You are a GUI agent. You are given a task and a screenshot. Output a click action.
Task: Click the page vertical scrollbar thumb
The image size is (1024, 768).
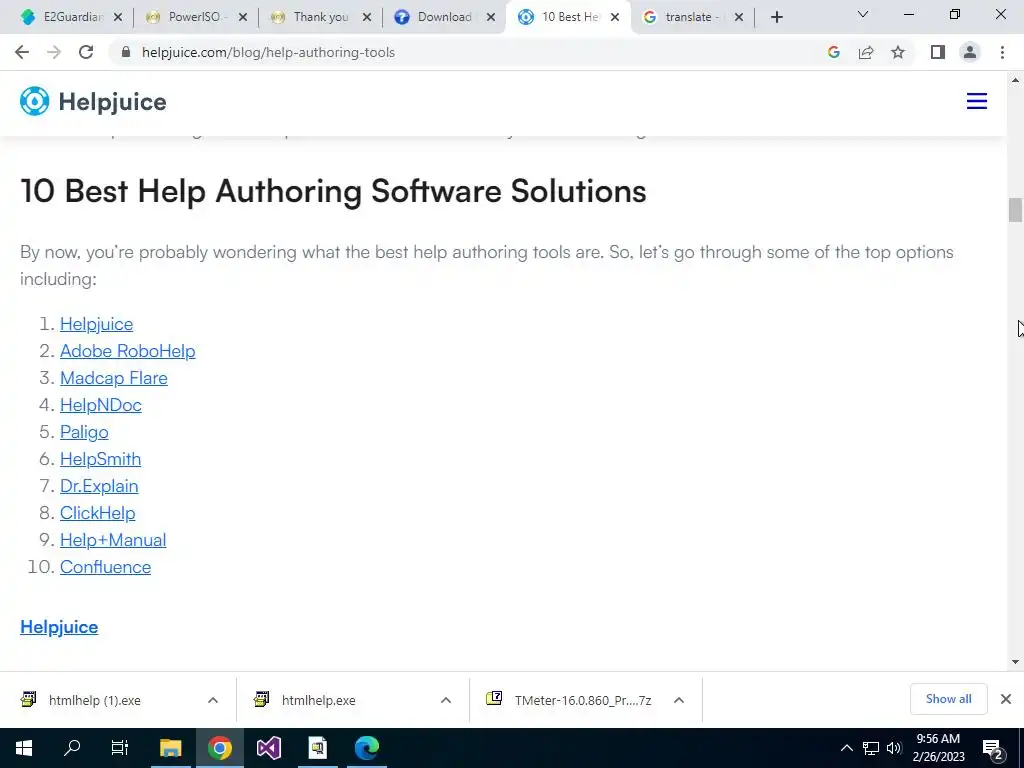tap(1015, 210)
